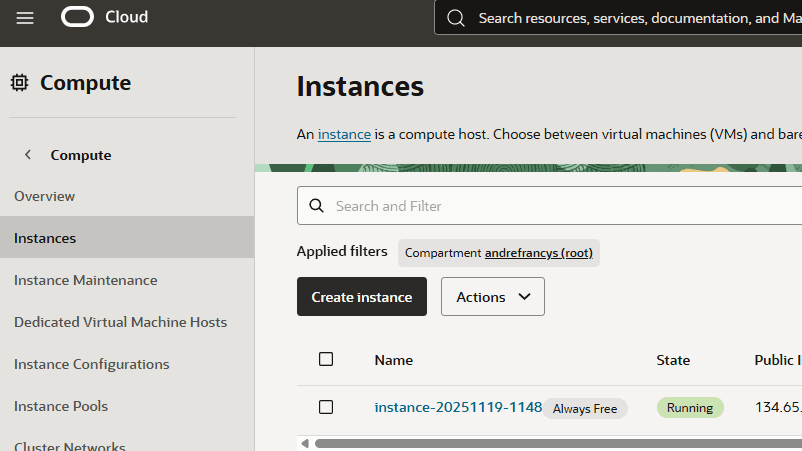
Task: Click the Oracle Cloud logo
Action: click(104, 17)
